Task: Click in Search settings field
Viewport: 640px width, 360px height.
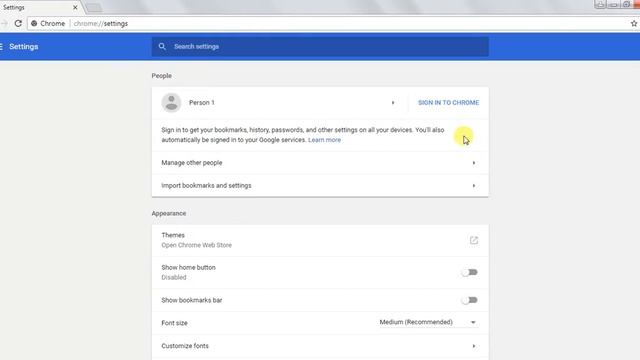Action: tap(320, 47)
